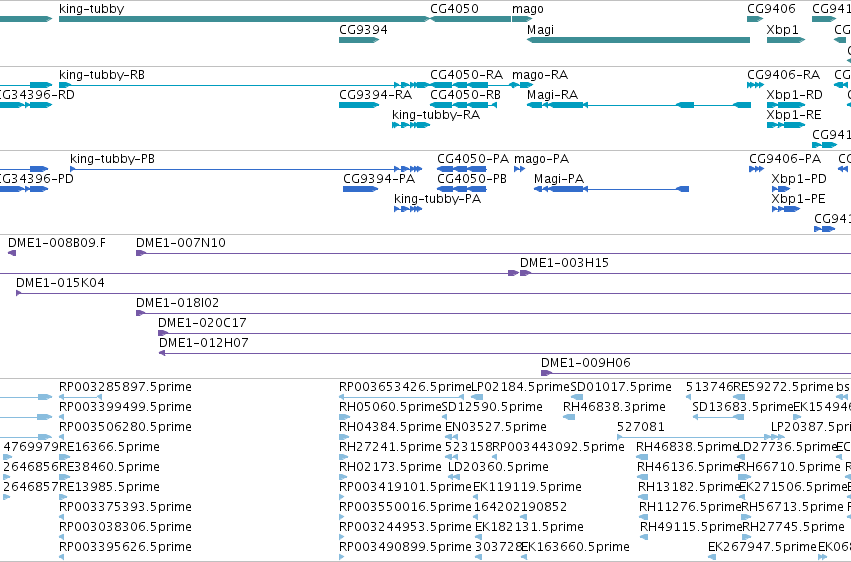Select the DME1-020C17 clone label
The width and height of the screenshot is (851, 562).
202,323
